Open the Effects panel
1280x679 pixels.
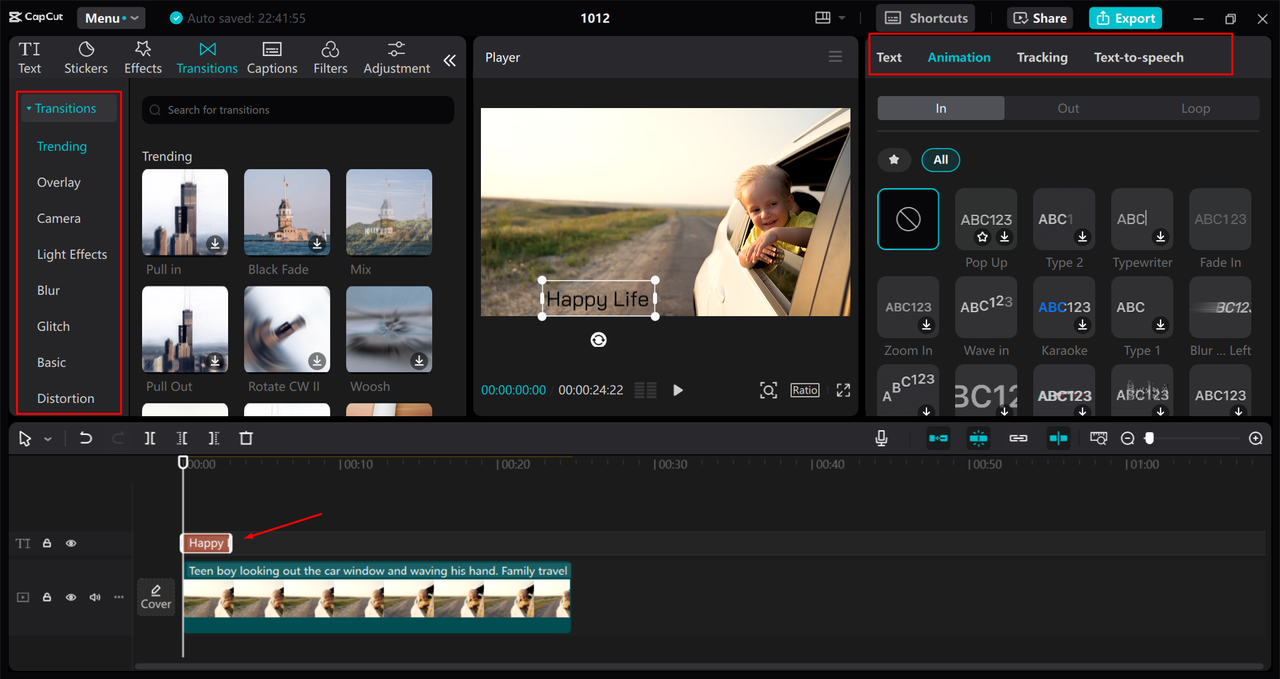coord(143,58)
